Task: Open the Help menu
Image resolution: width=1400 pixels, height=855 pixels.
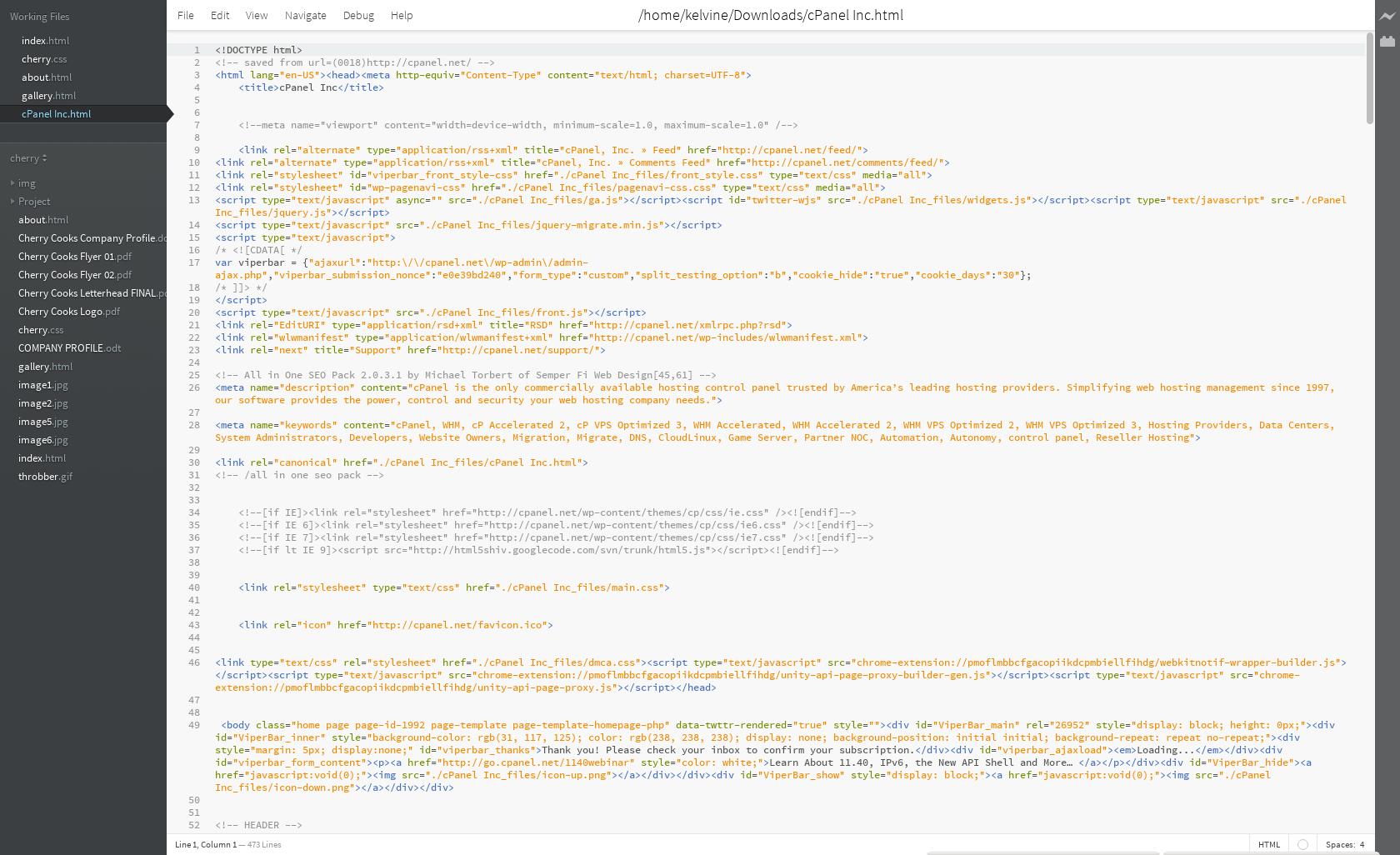Action: (402, 15)
